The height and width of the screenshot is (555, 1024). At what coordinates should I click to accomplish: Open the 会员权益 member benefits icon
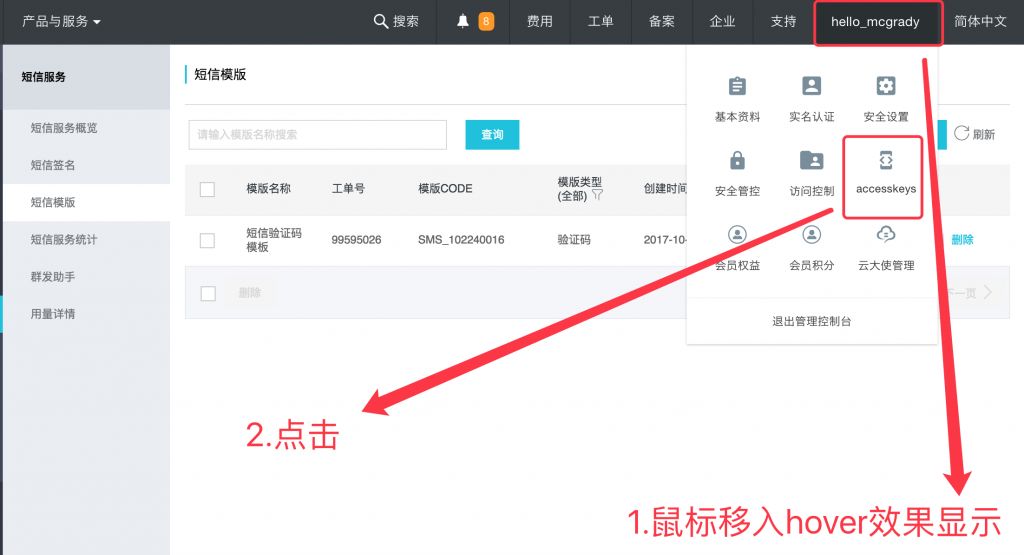(x=737, y=235)
